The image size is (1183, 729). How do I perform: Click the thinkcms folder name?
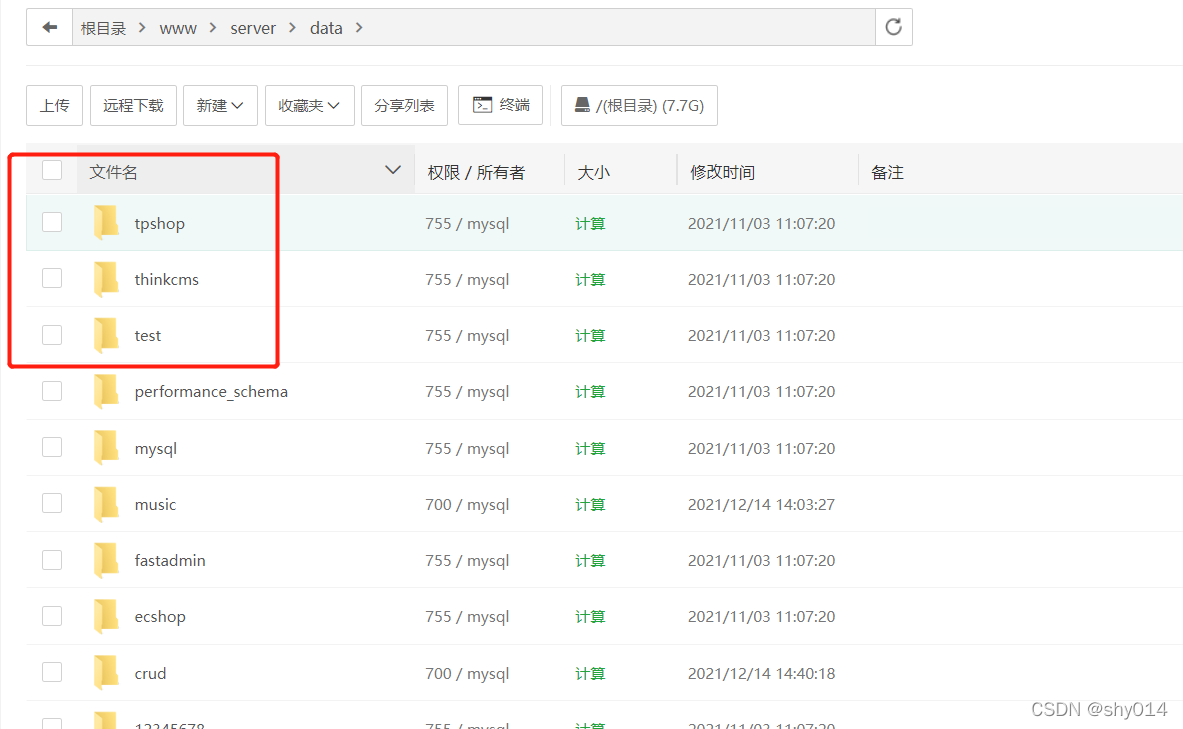(x=167, y=279)
